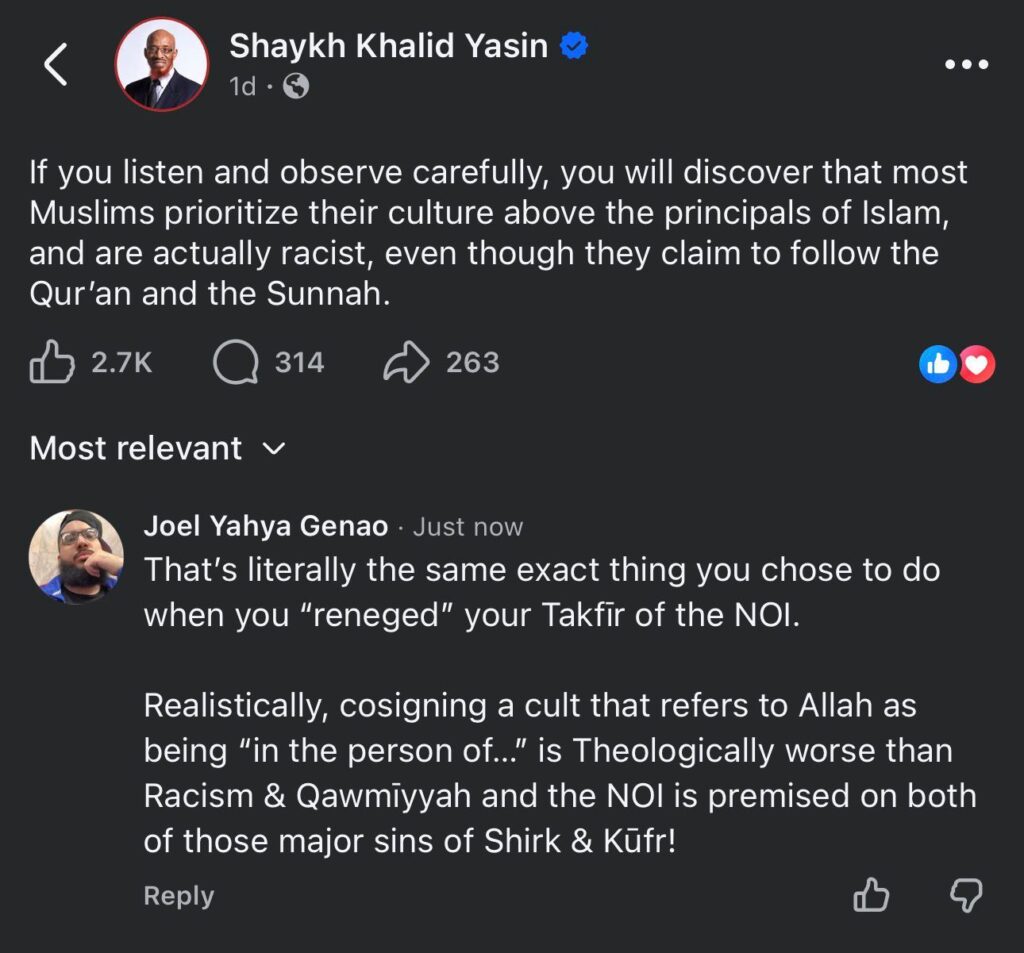Click the 1d post timestamp
The width and height of the screenshot is (1024, 953).
[242, 87]
